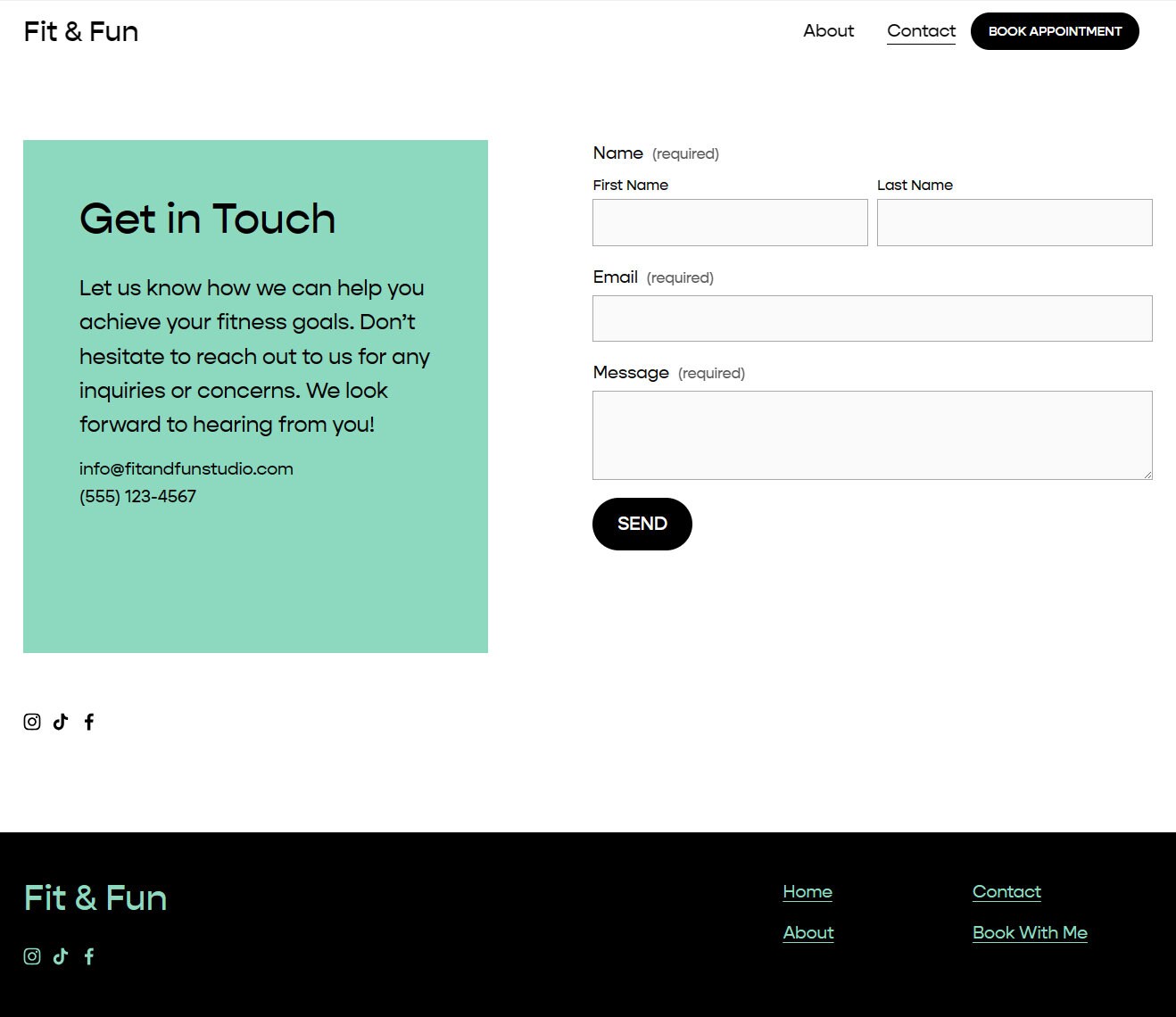1176x1017 pixels.
Task: Open the Book With Me footer link
Action: coord(1030,933)
